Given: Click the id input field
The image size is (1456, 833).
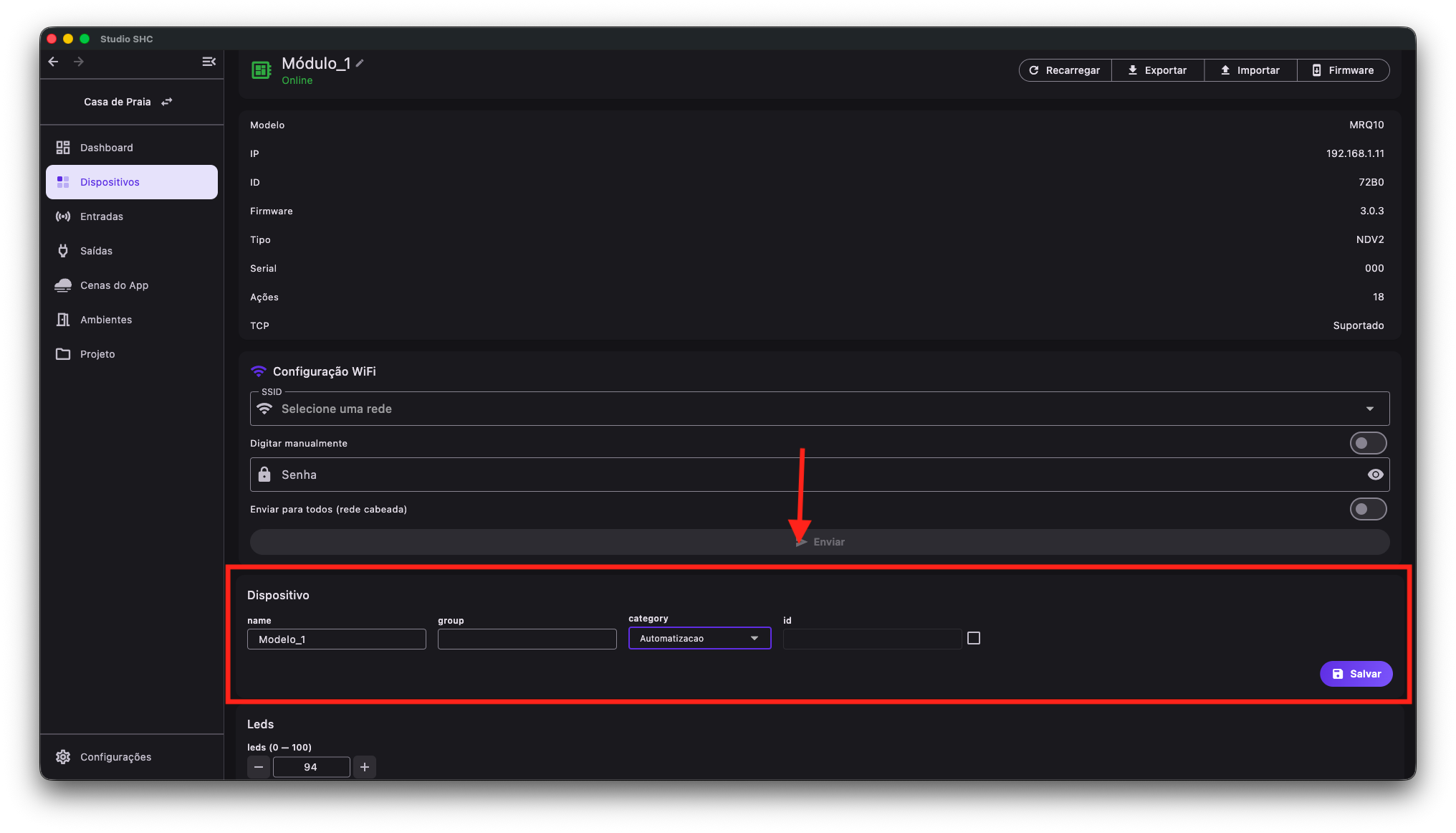Looking at the screenshot, I should 873,639.
